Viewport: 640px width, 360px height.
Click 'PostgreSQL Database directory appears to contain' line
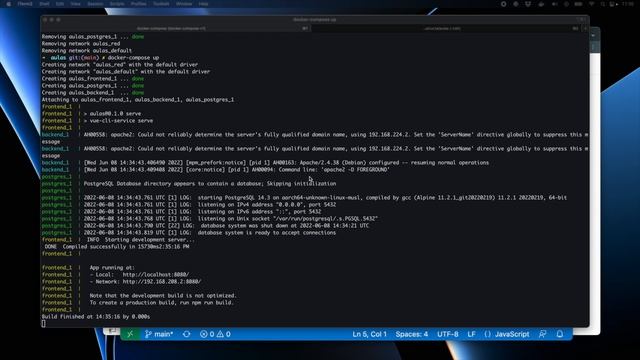coord(210,184)
